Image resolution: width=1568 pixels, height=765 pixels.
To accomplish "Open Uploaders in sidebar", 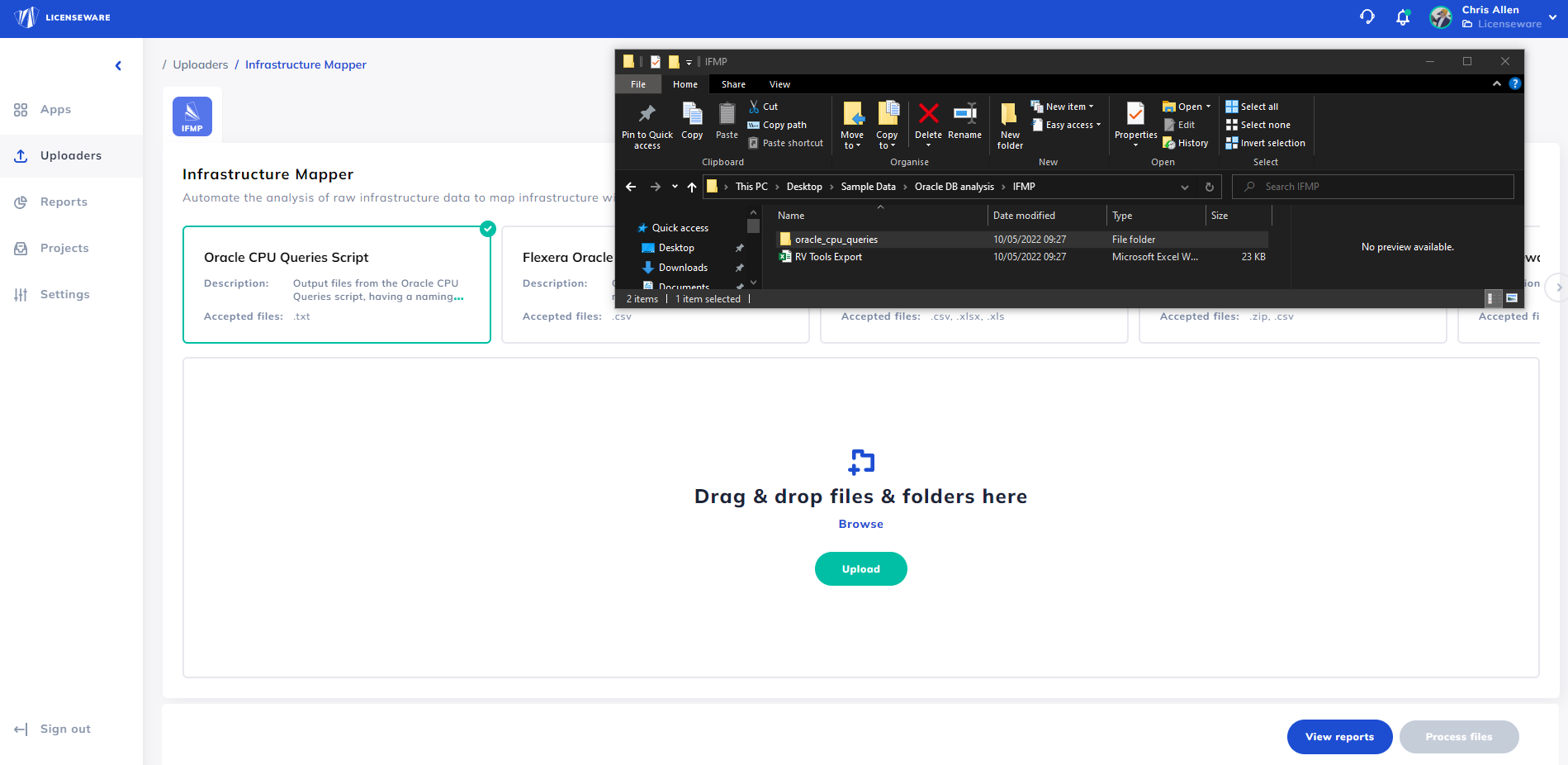I will [x=71, y=156].
